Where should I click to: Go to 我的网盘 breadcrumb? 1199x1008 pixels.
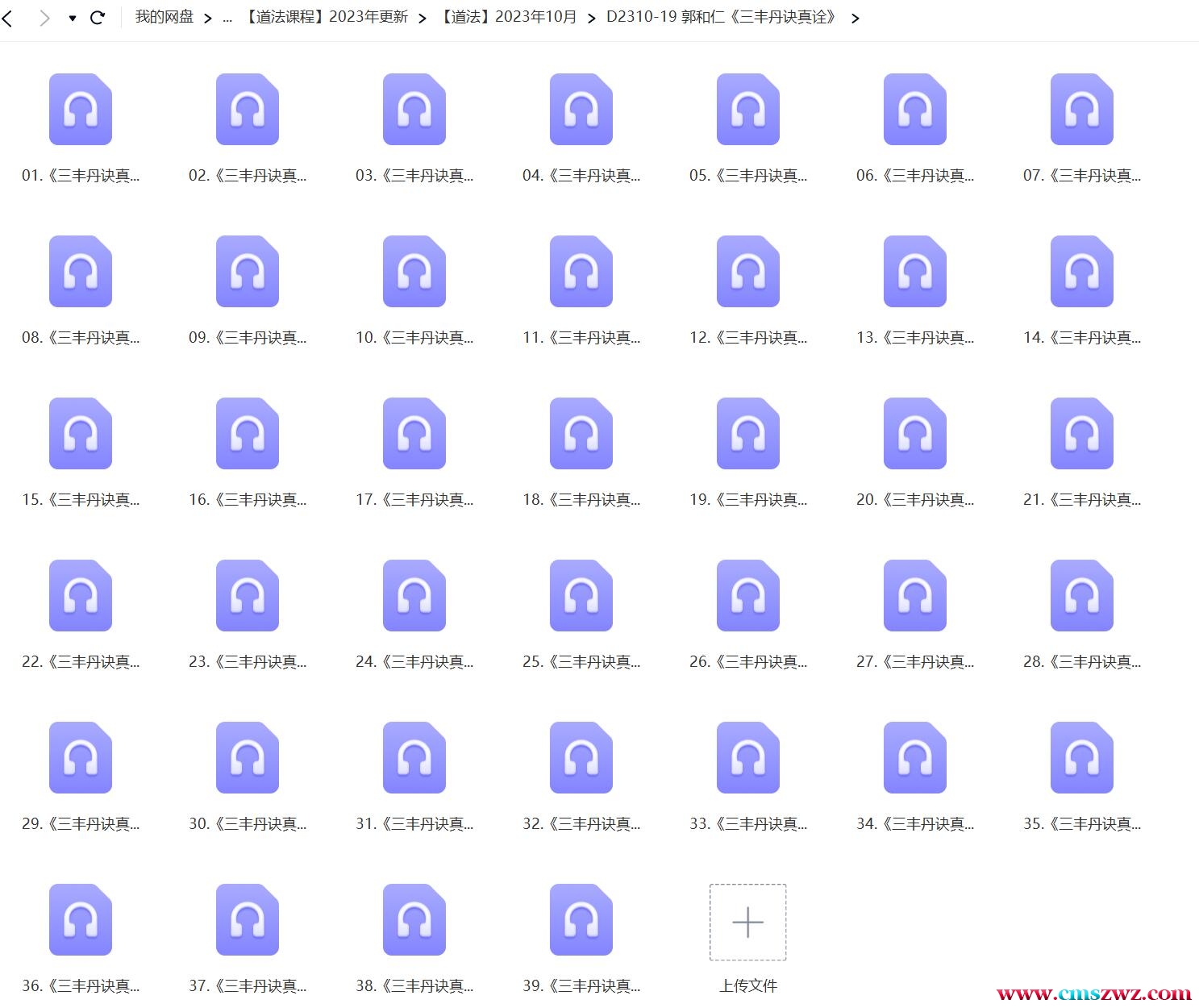point(164,17)
